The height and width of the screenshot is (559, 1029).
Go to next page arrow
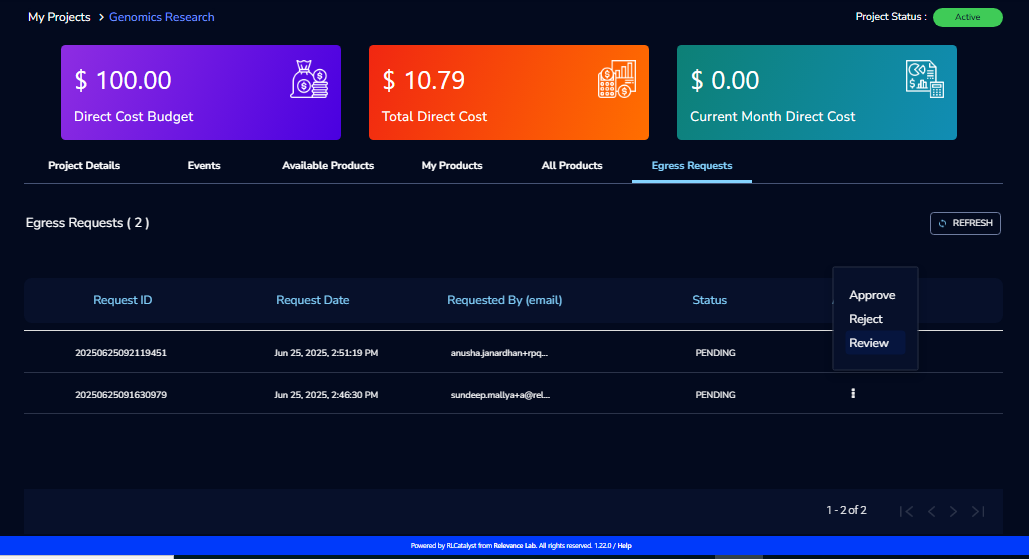(954, 511)
